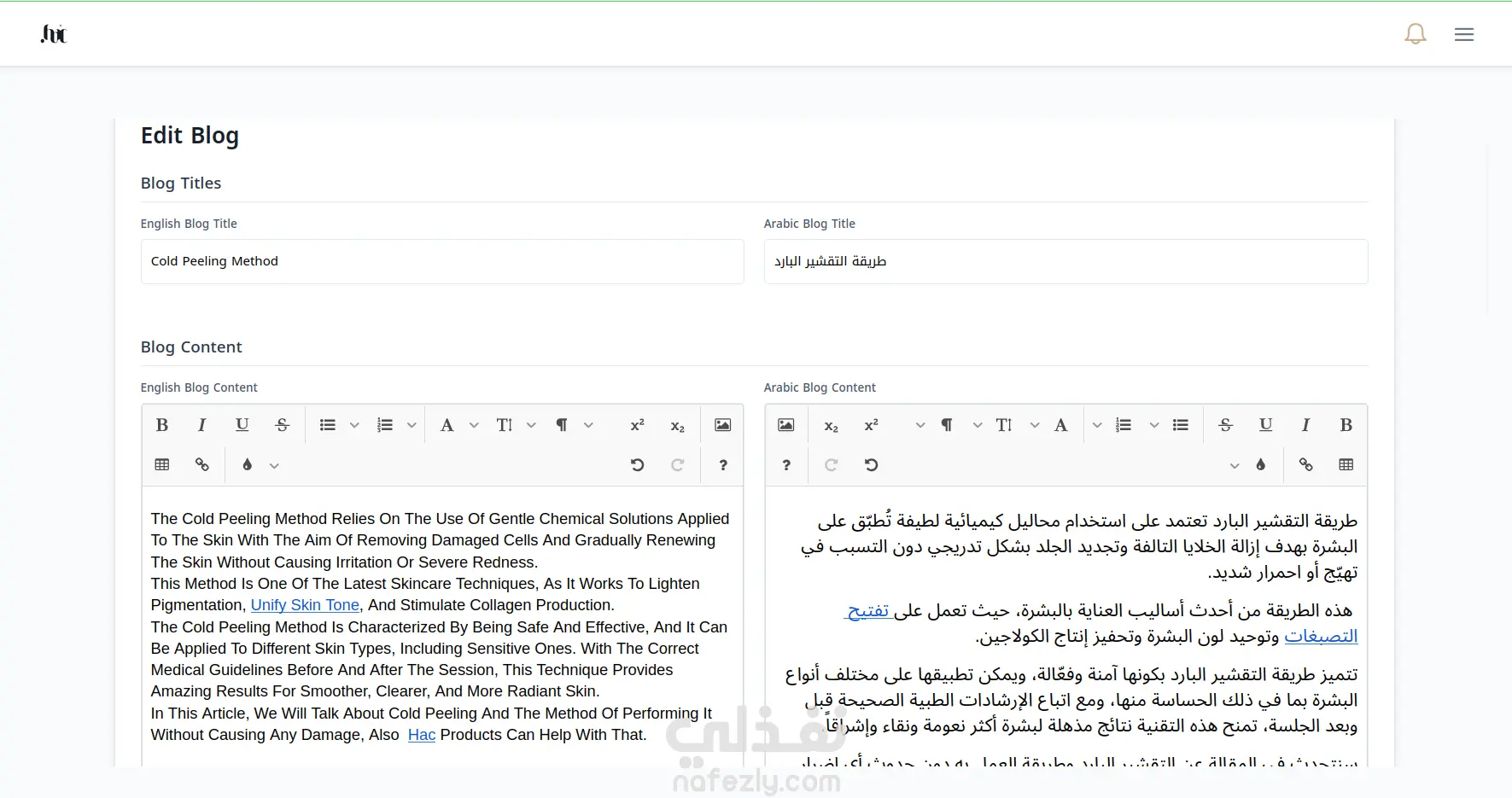The image size is (1512, 798).
Task: Insert image in Arabic Blog Content editor
Action: point(786,425)
